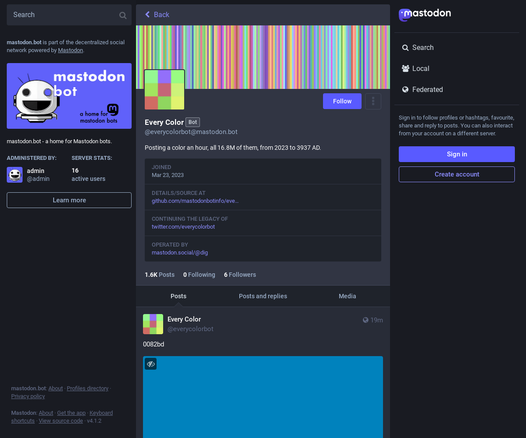Image resolution: width=526 pixels, height=438 pixels.
Task: Open the twitter.com/everycolorbot link
Action: tap(183, 227)
